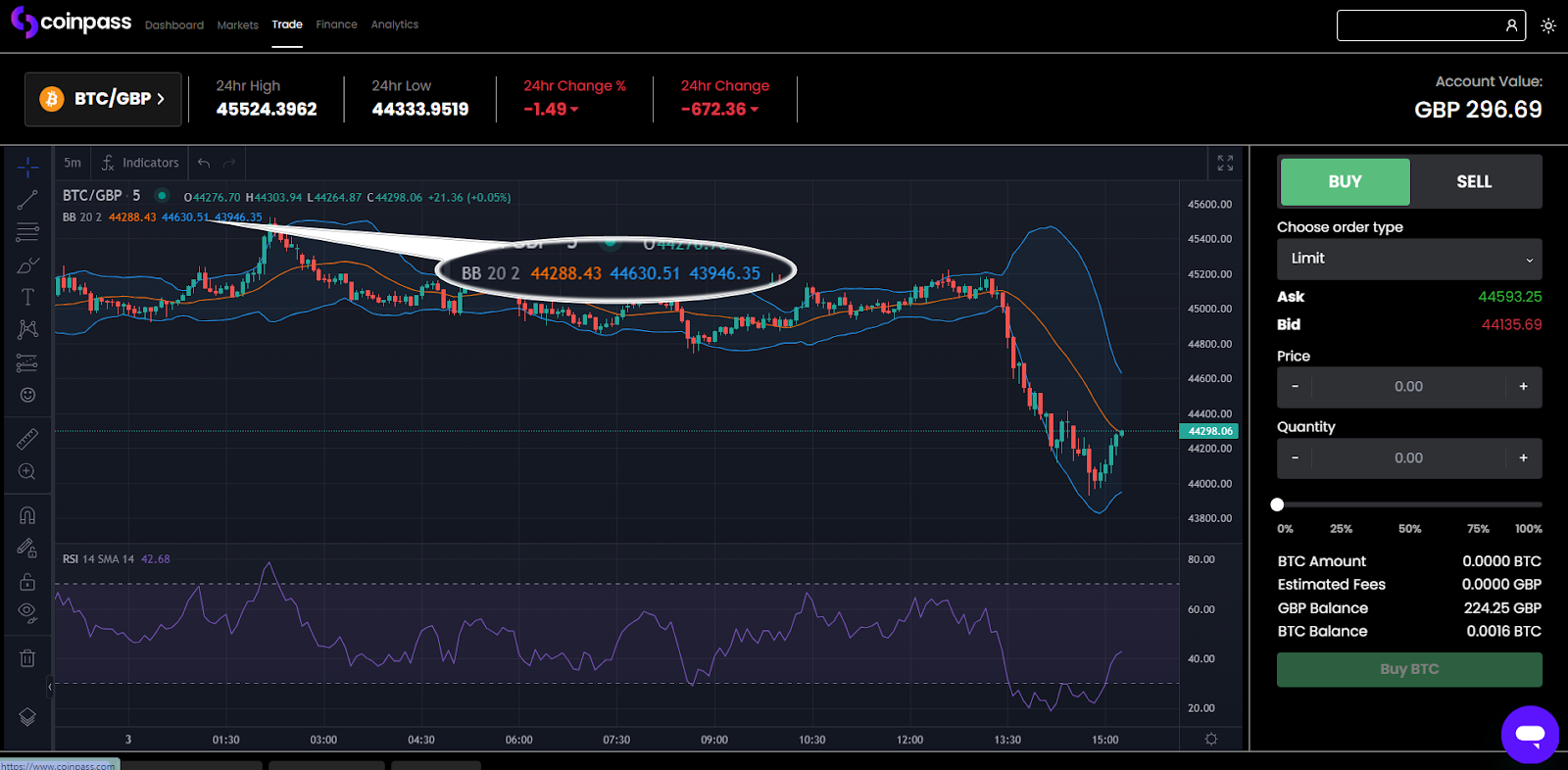Open the Limit order type dropdown
The height and width of the screenshot is (770, 1568).
[1408, 259]
